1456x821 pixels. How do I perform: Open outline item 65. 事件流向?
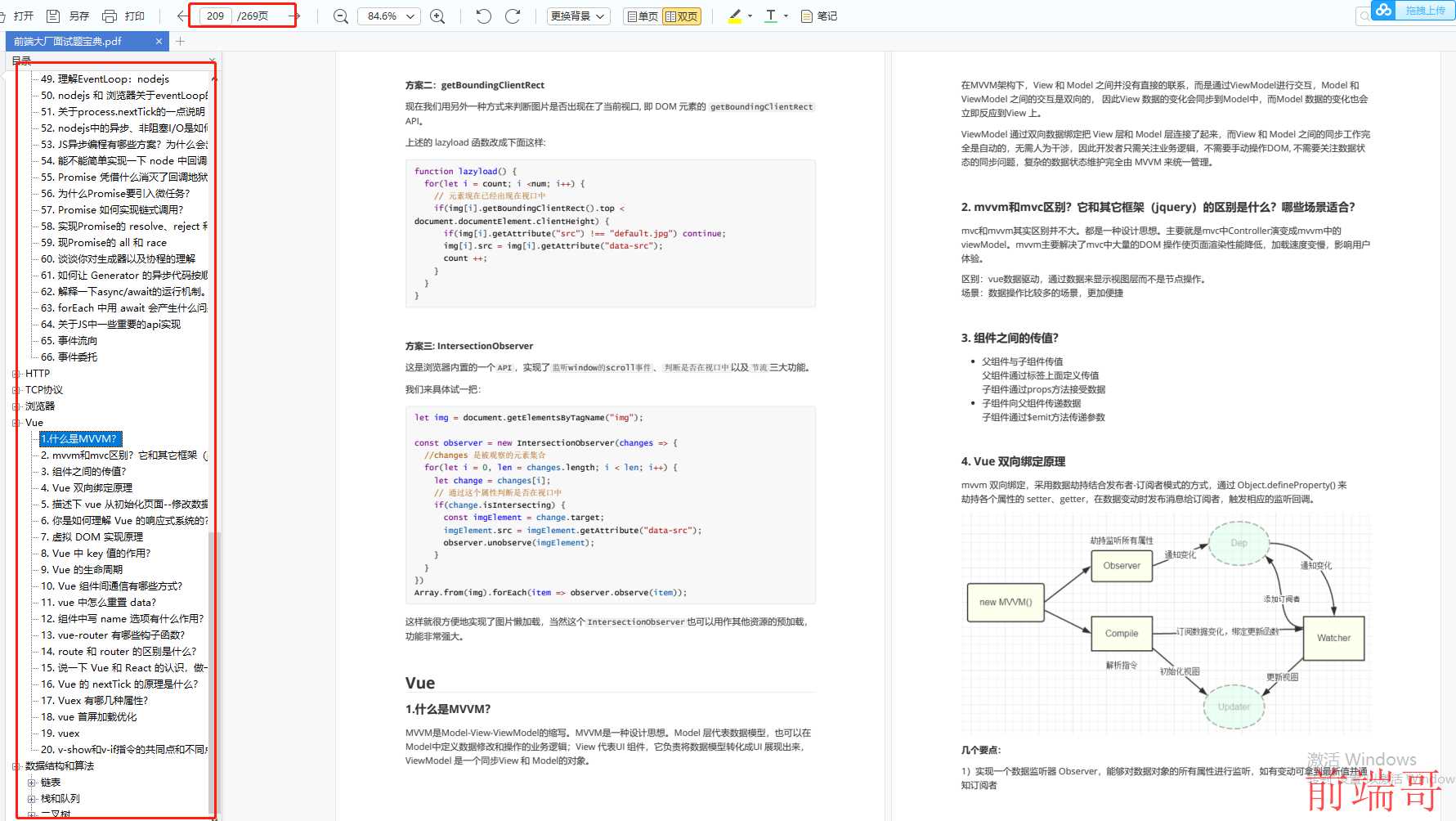tap(69, 341)
